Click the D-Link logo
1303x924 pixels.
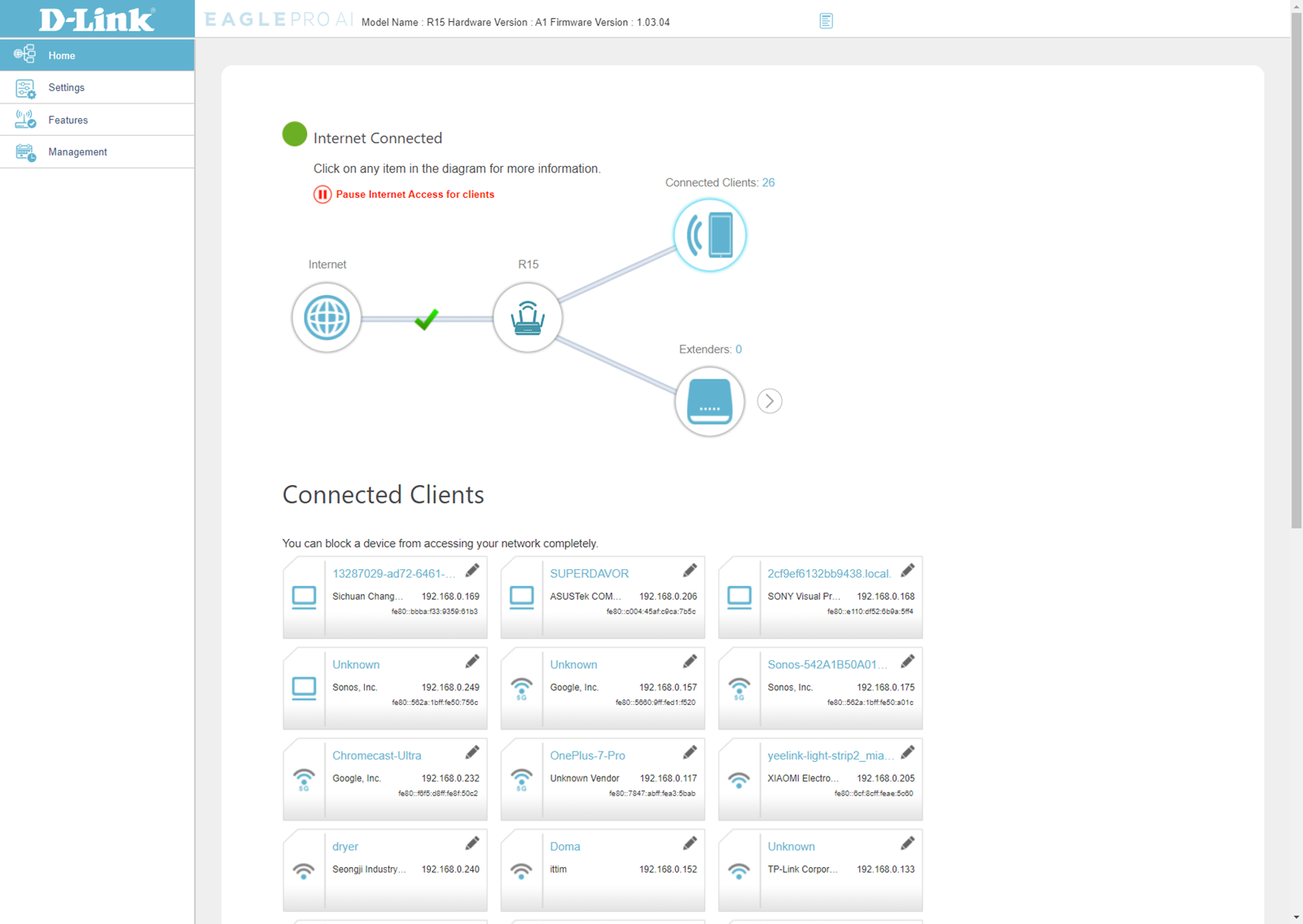point(97,19)
